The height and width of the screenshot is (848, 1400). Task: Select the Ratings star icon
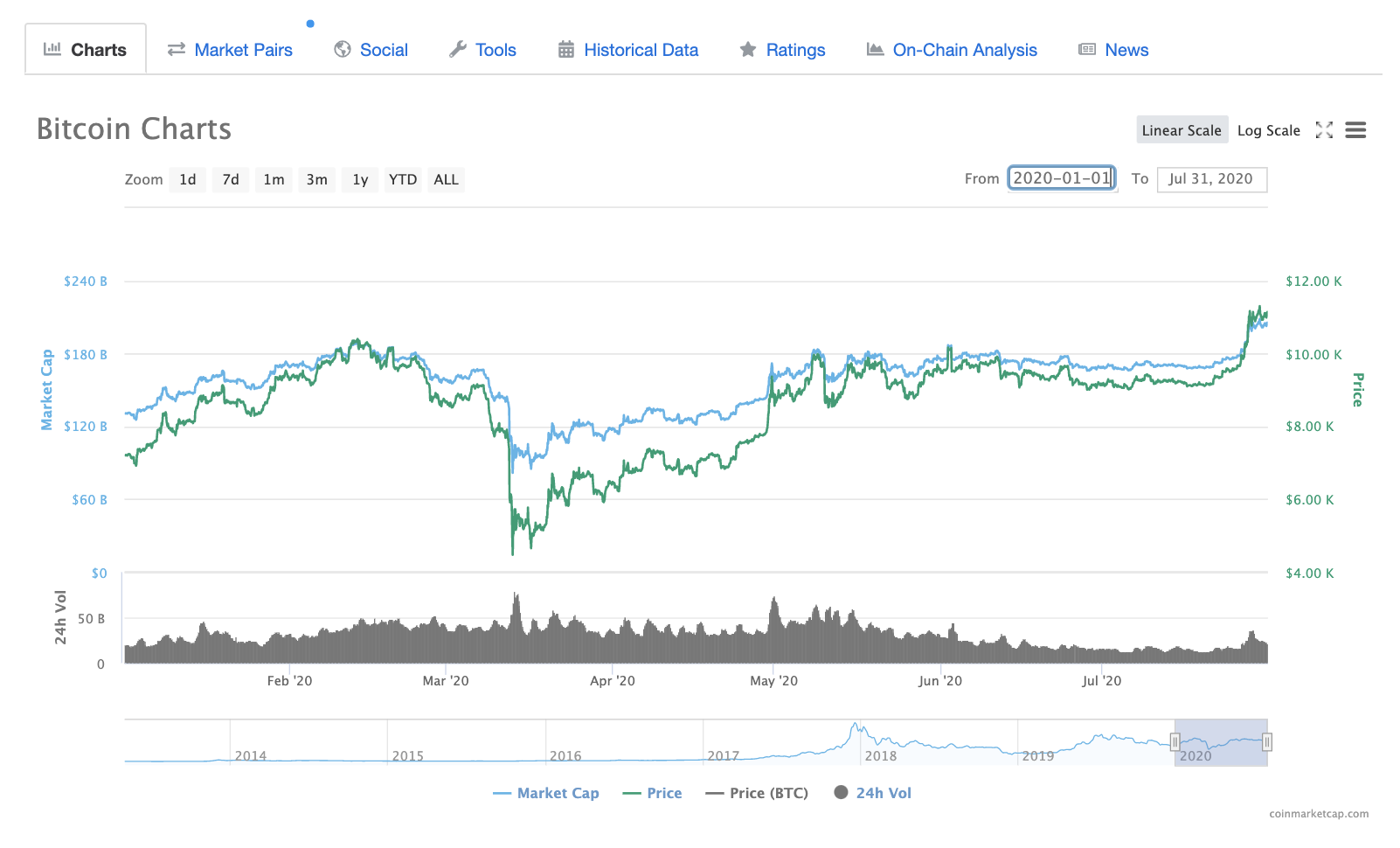coord(749,51)
